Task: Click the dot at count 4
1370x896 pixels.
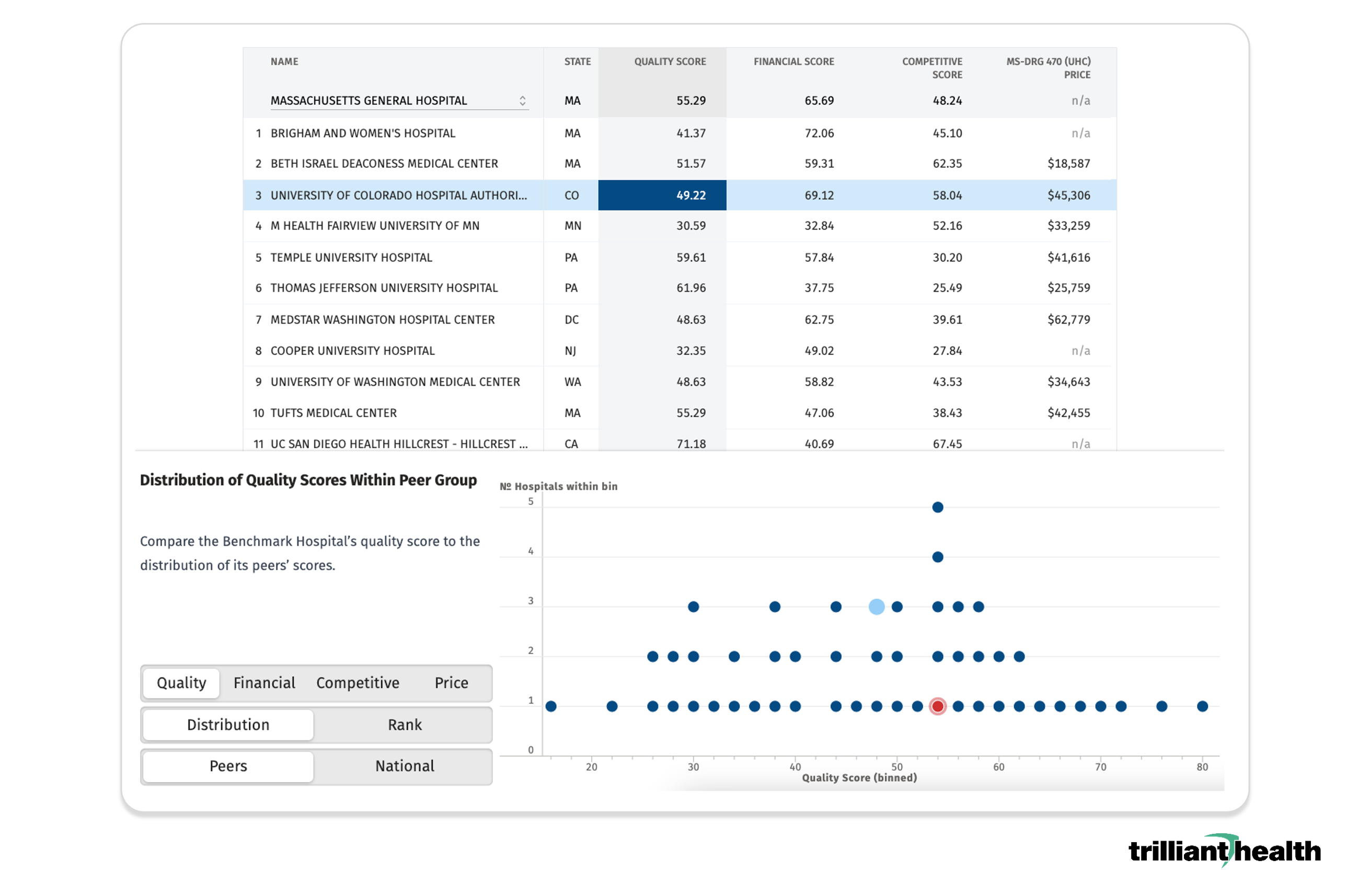Action: 938,557
